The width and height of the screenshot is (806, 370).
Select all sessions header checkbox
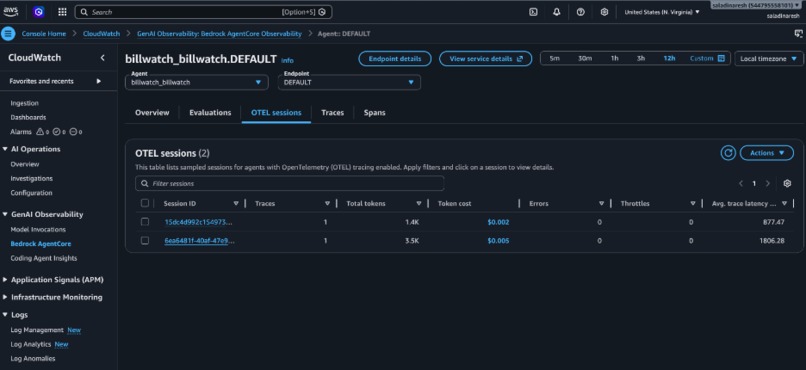[x=145, y=203]
